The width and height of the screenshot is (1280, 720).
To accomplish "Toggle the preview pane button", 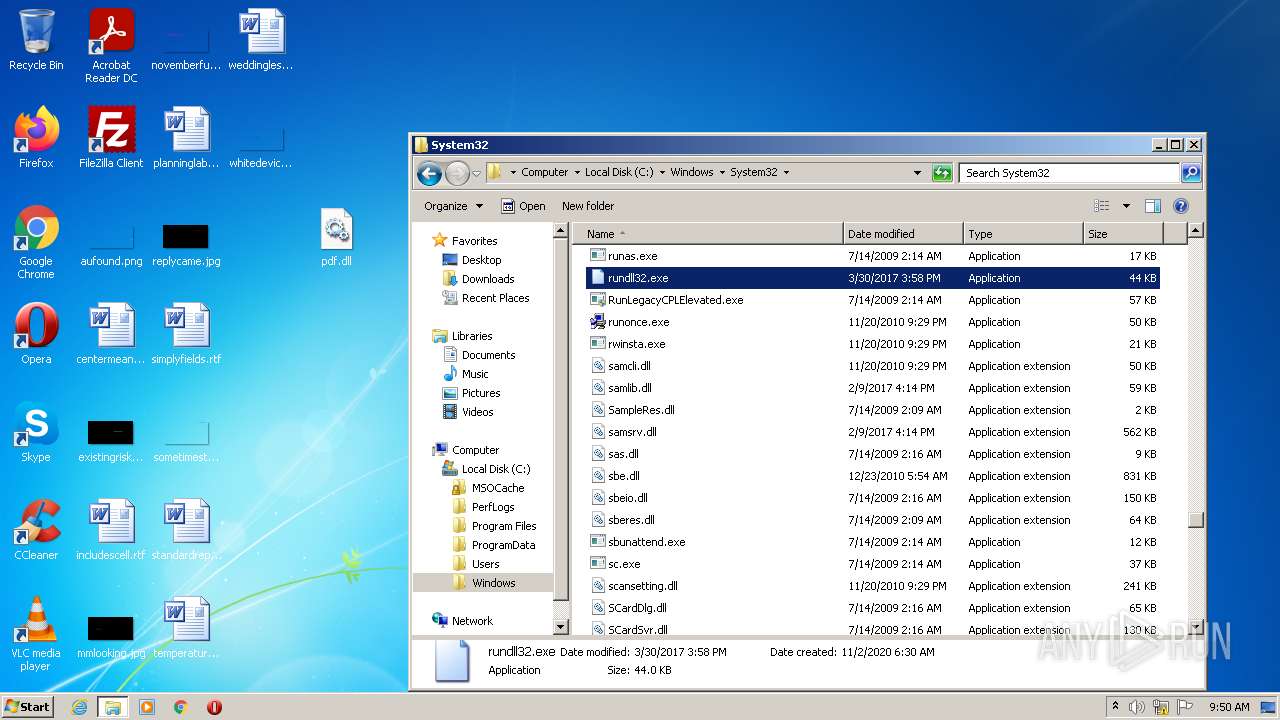I will pyautogui.click(x=1152, y=206).
